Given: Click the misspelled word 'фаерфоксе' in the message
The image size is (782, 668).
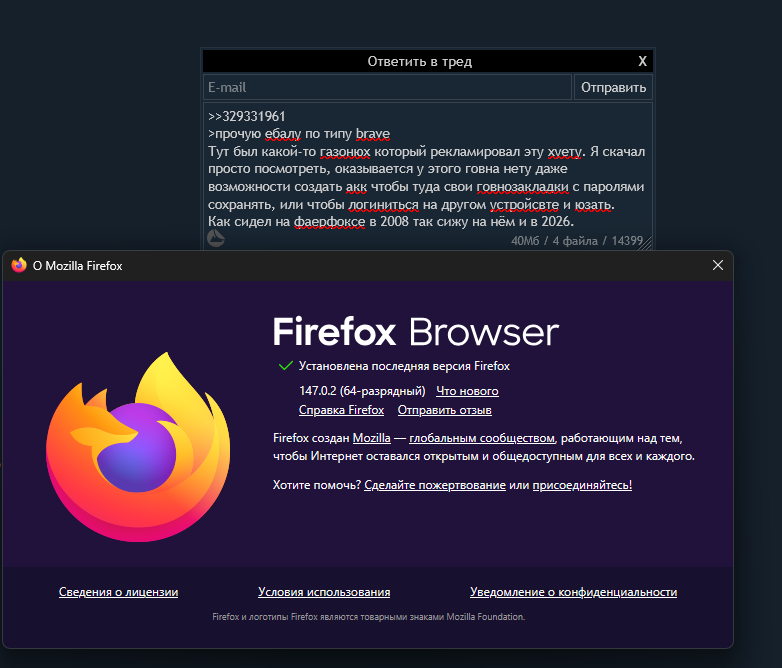Looking at the screenshot, I should pyautogui.click(x=329, y=222).
